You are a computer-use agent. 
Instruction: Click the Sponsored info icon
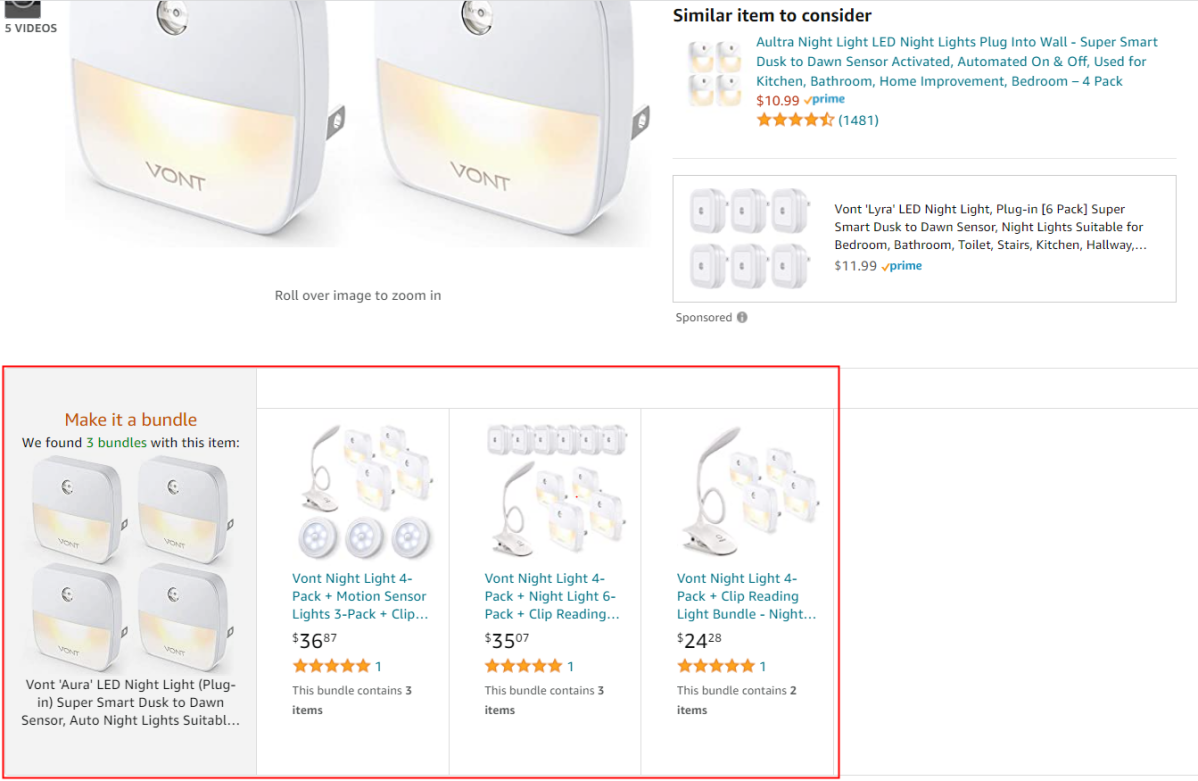(x=742, y=318)
